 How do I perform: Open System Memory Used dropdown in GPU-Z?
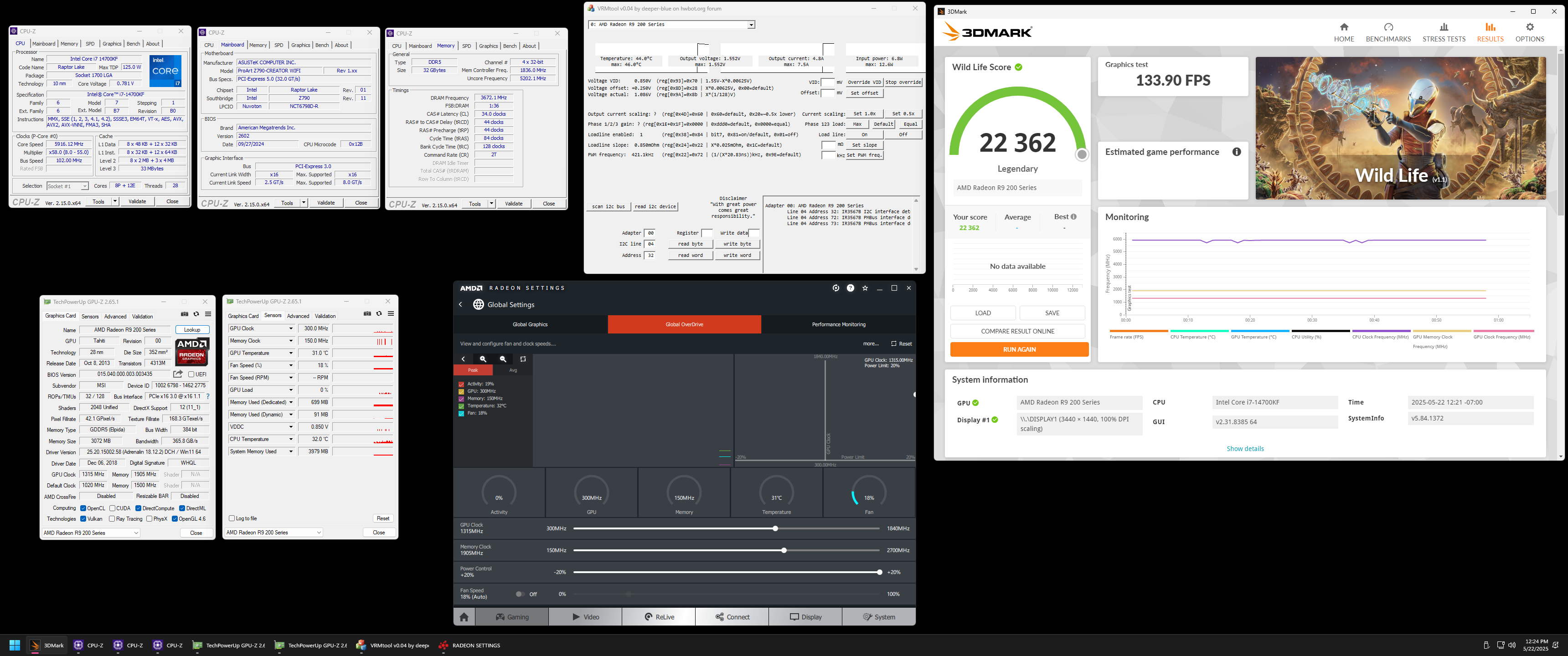290,451
